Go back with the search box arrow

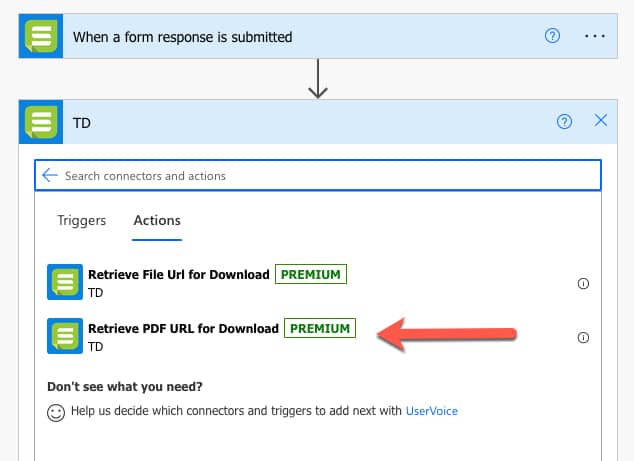50,175
